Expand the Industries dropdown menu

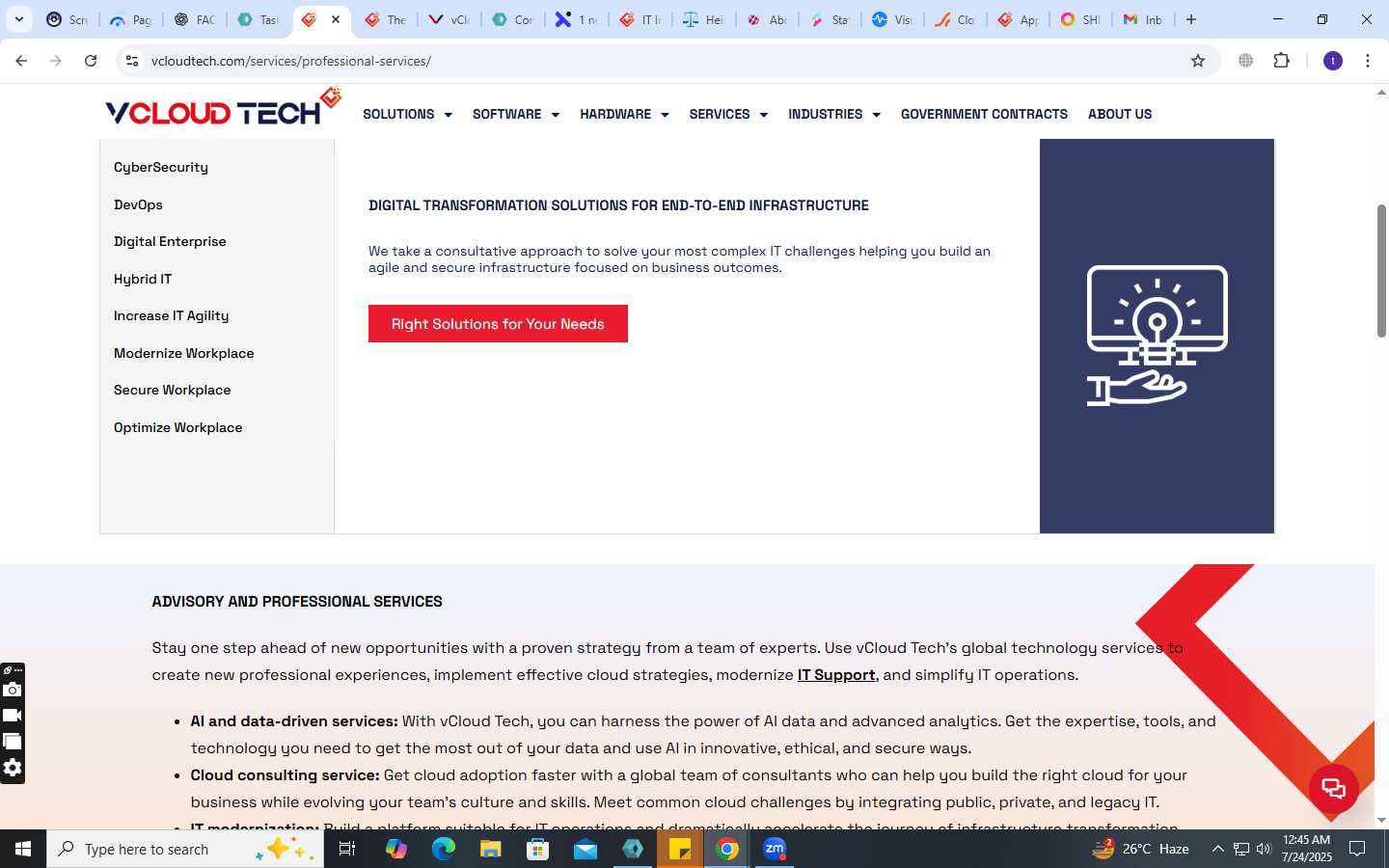(834, 114)
